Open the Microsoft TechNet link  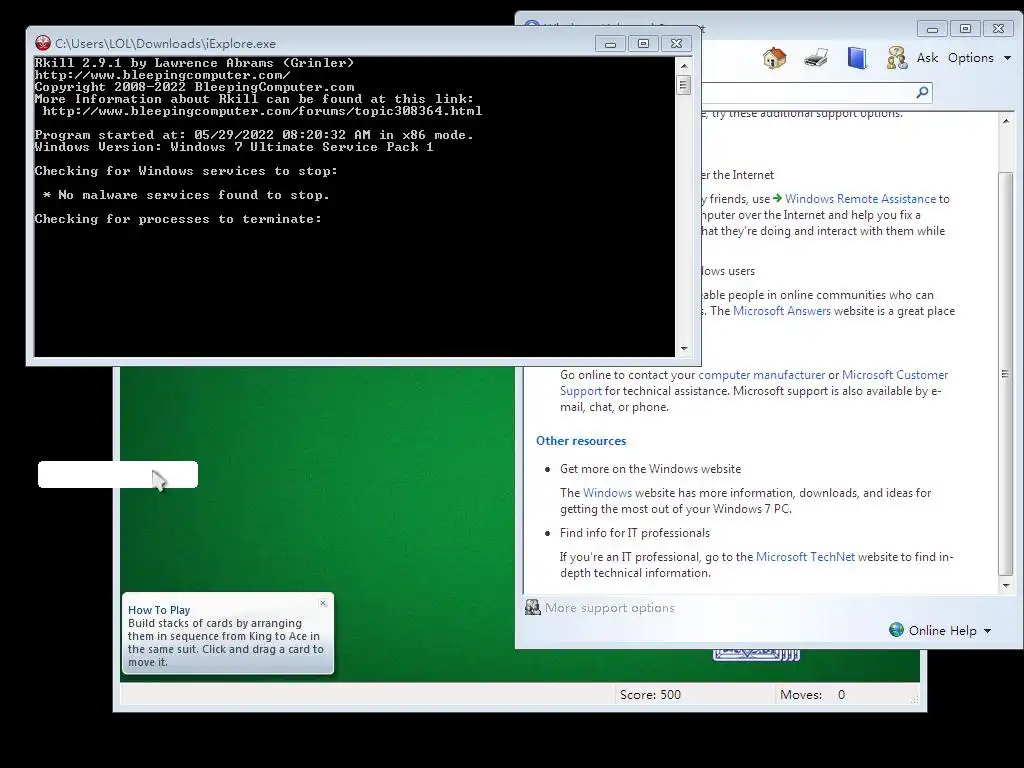[805, 556]
